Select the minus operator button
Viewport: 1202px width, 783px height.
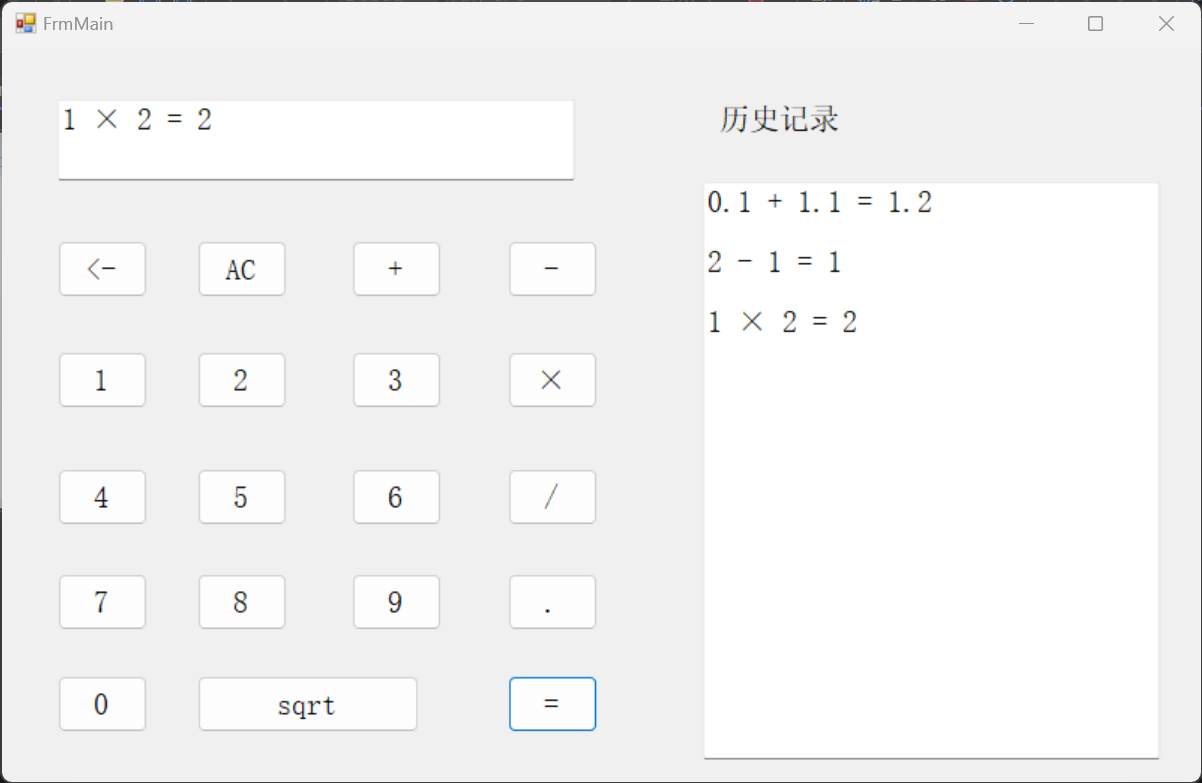pos(552,269)
